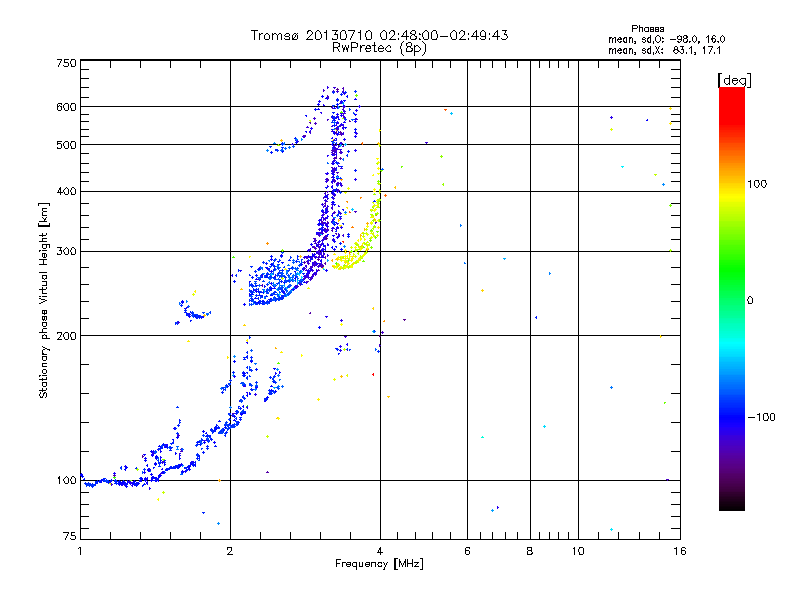The image size is (800, 600).
Task: Click the y-axis tick label '300'
Action: tap(66, 252)
